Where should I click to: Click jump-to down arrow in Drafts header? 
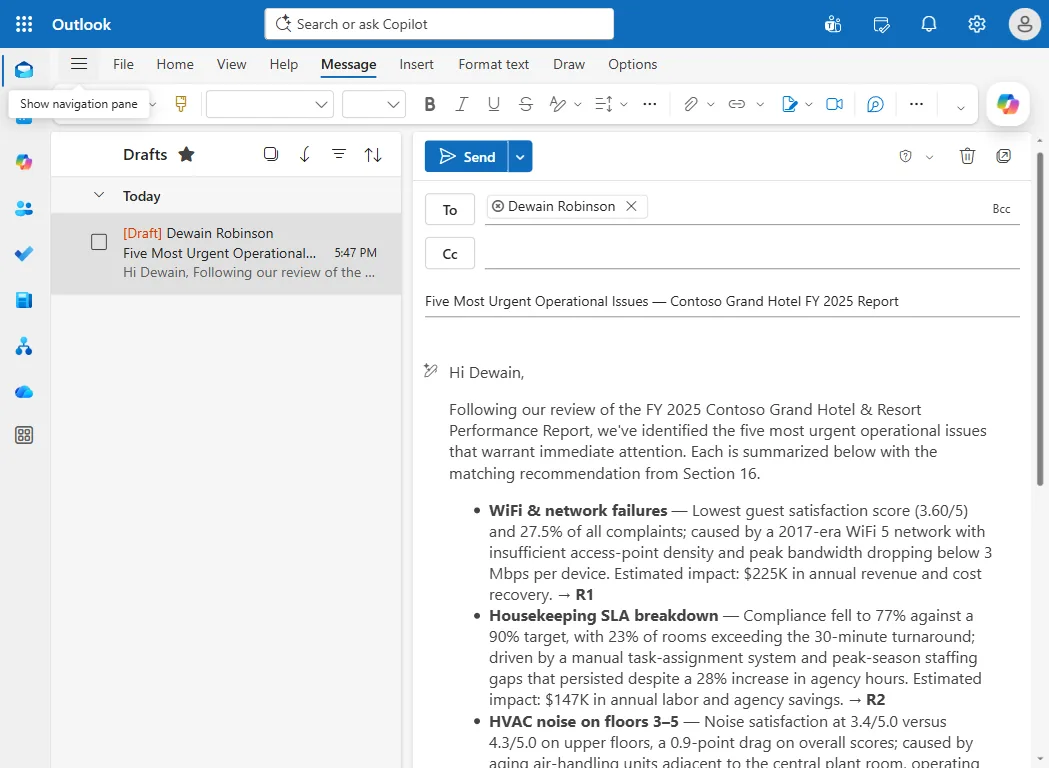(x=304, y=155)
